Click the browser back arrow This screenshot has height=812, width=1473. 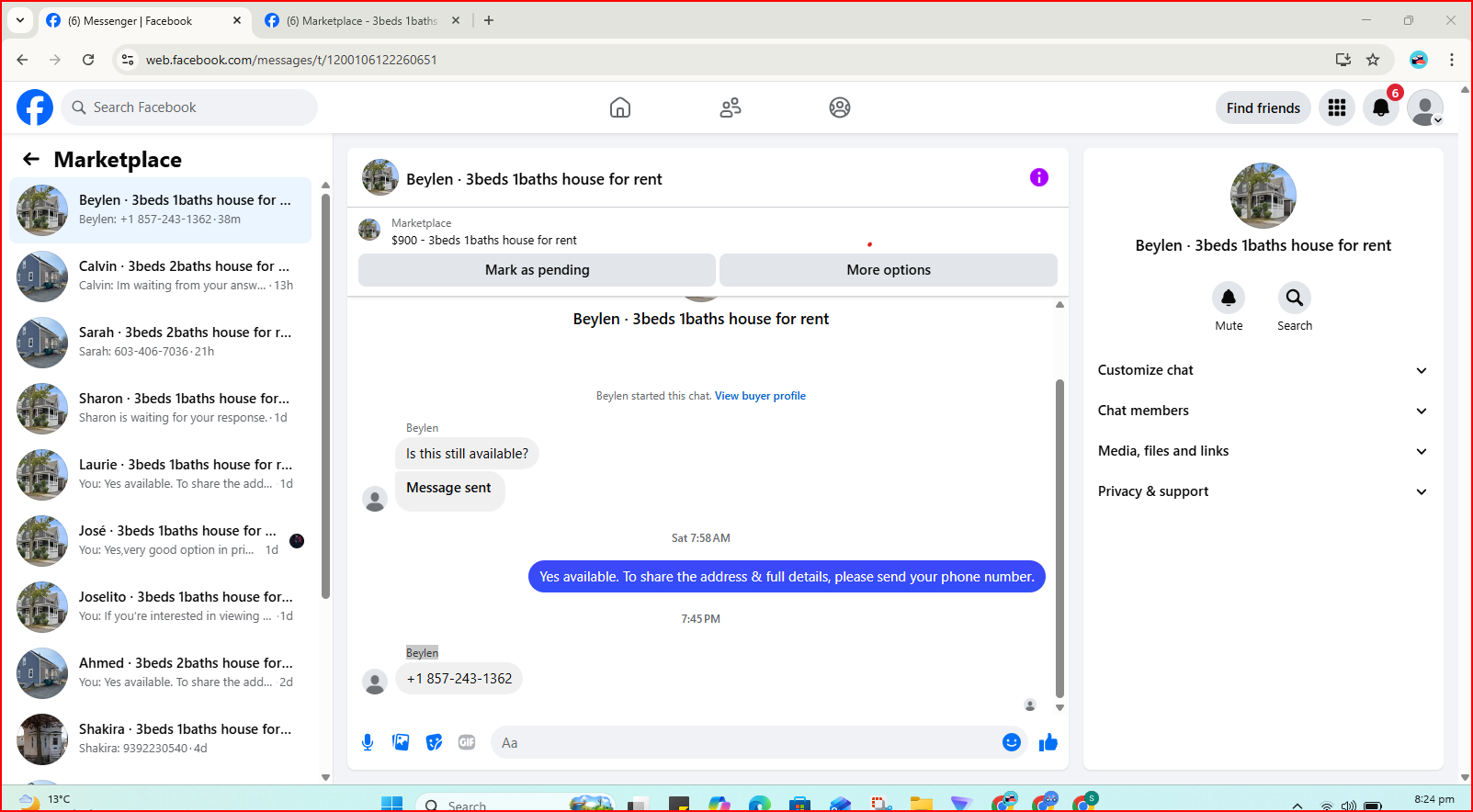click(22, 60)
